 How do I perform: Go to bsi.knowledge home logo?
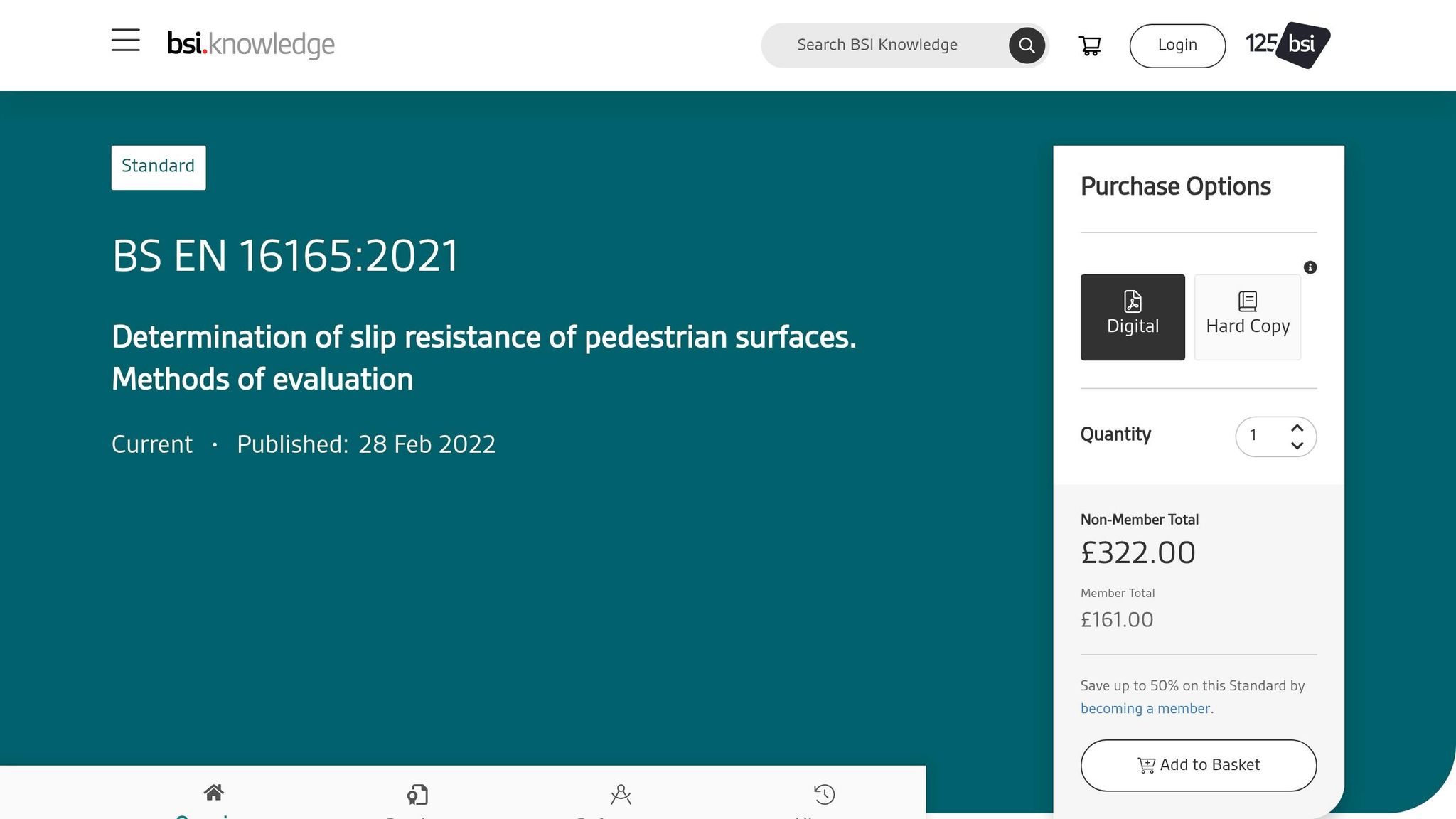click(251, 44)
